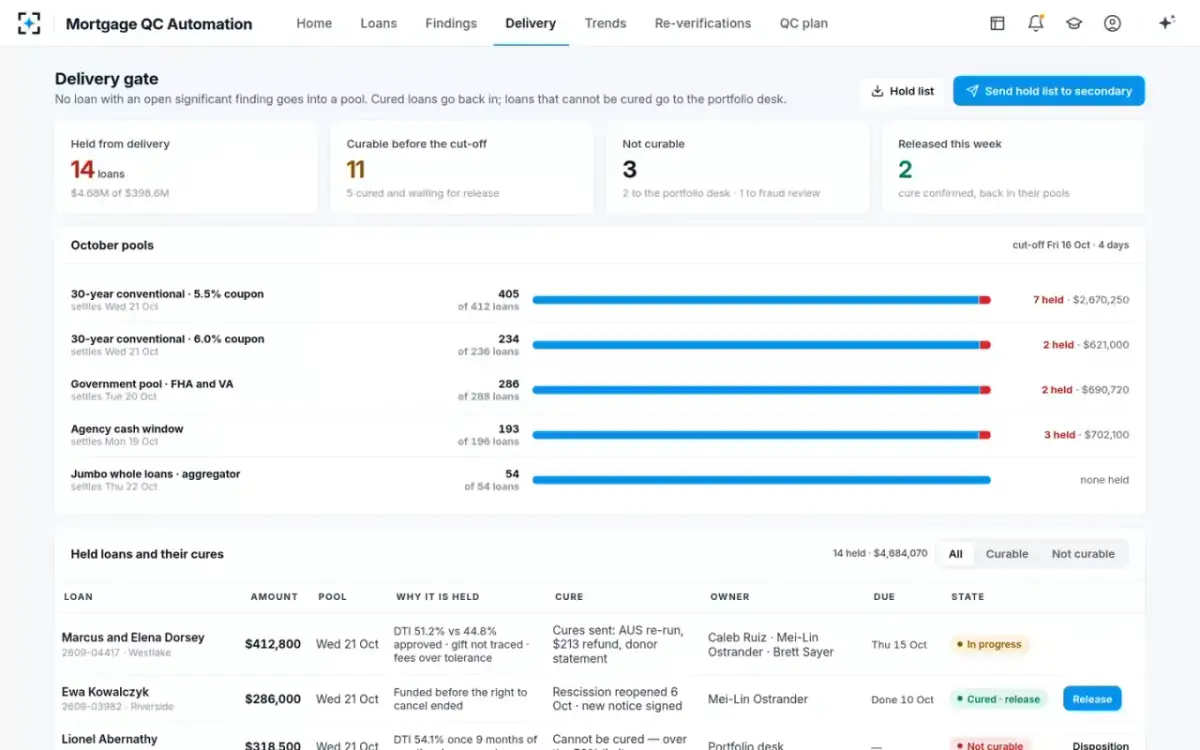The width and height of the screenshot is (1200, 750).
Task: Click the 'none held' label
Action: (1104, 480)
